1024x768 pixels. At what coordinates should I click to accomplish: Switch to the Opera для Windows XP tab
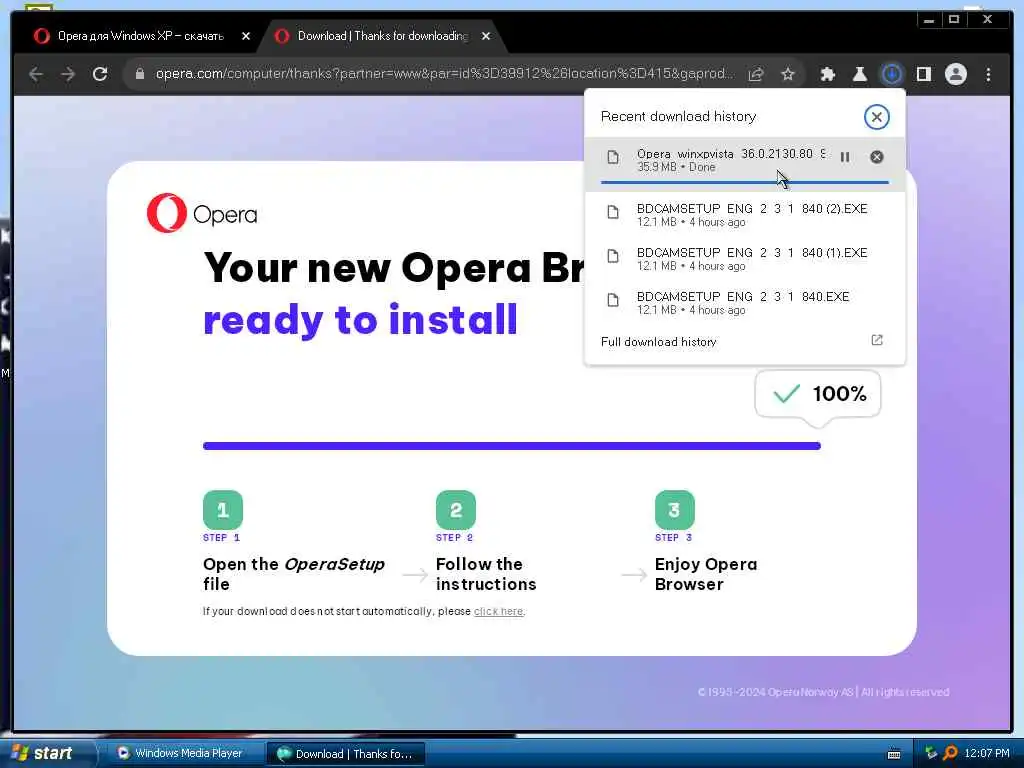[140, 36]
